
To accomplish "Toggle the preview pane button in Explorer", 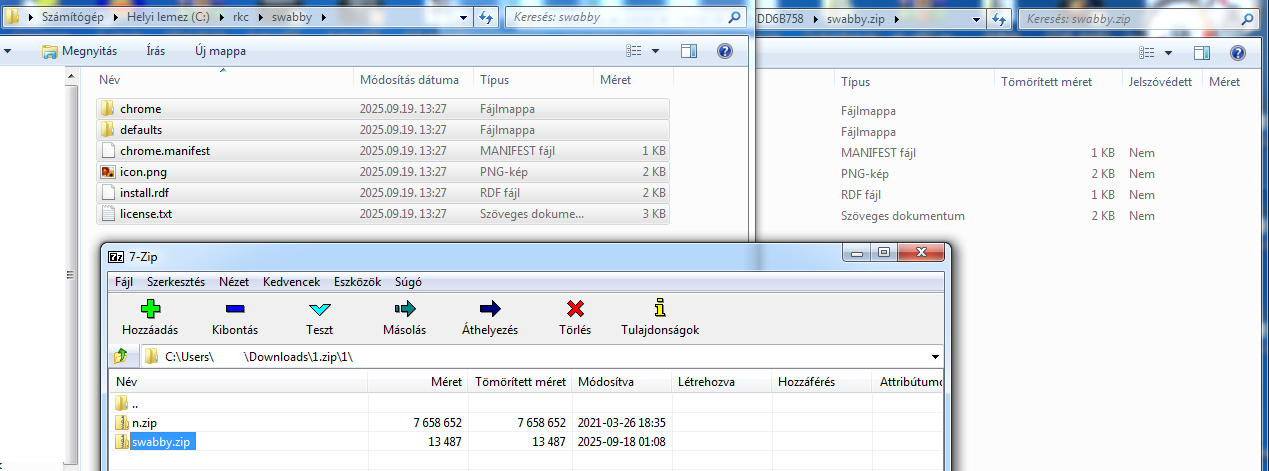I will pyautogui.click(x=689, y=51).
